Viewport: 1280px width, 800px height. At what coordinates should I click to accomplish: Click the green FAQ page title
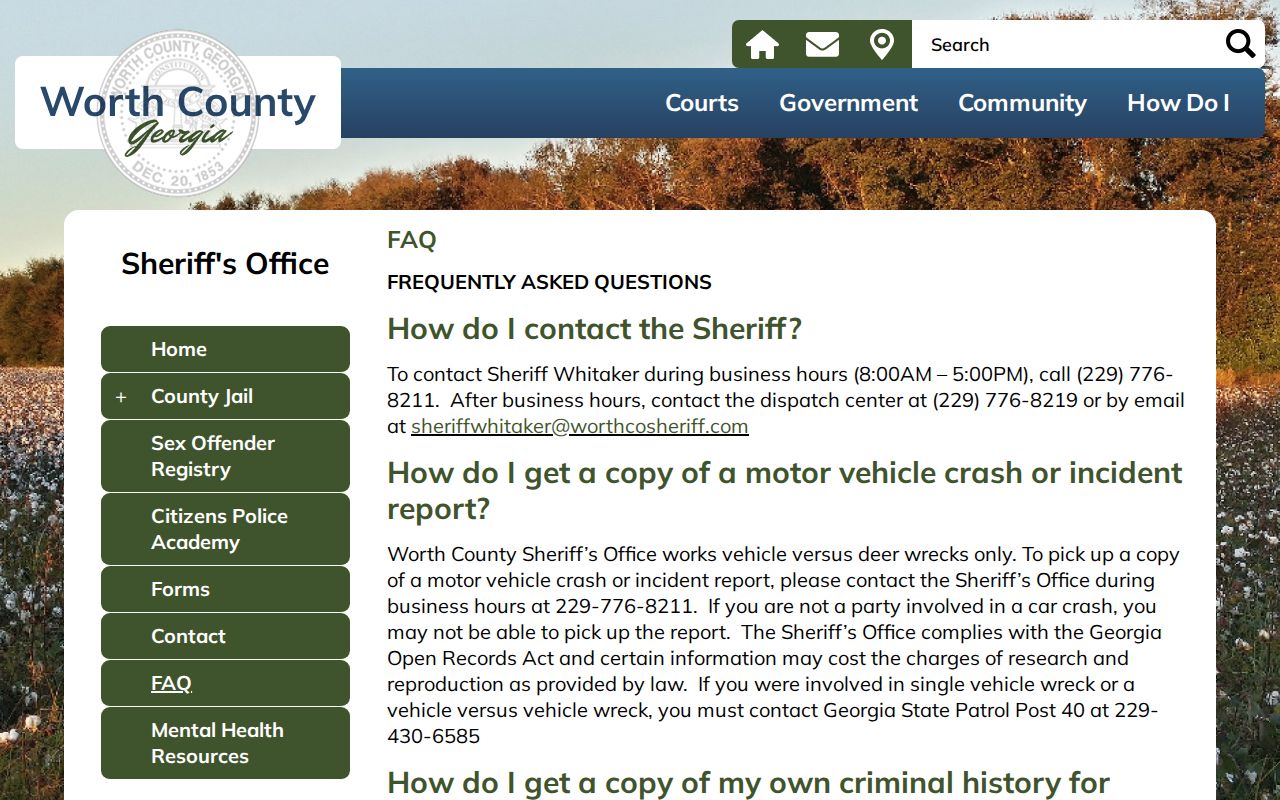412,240
